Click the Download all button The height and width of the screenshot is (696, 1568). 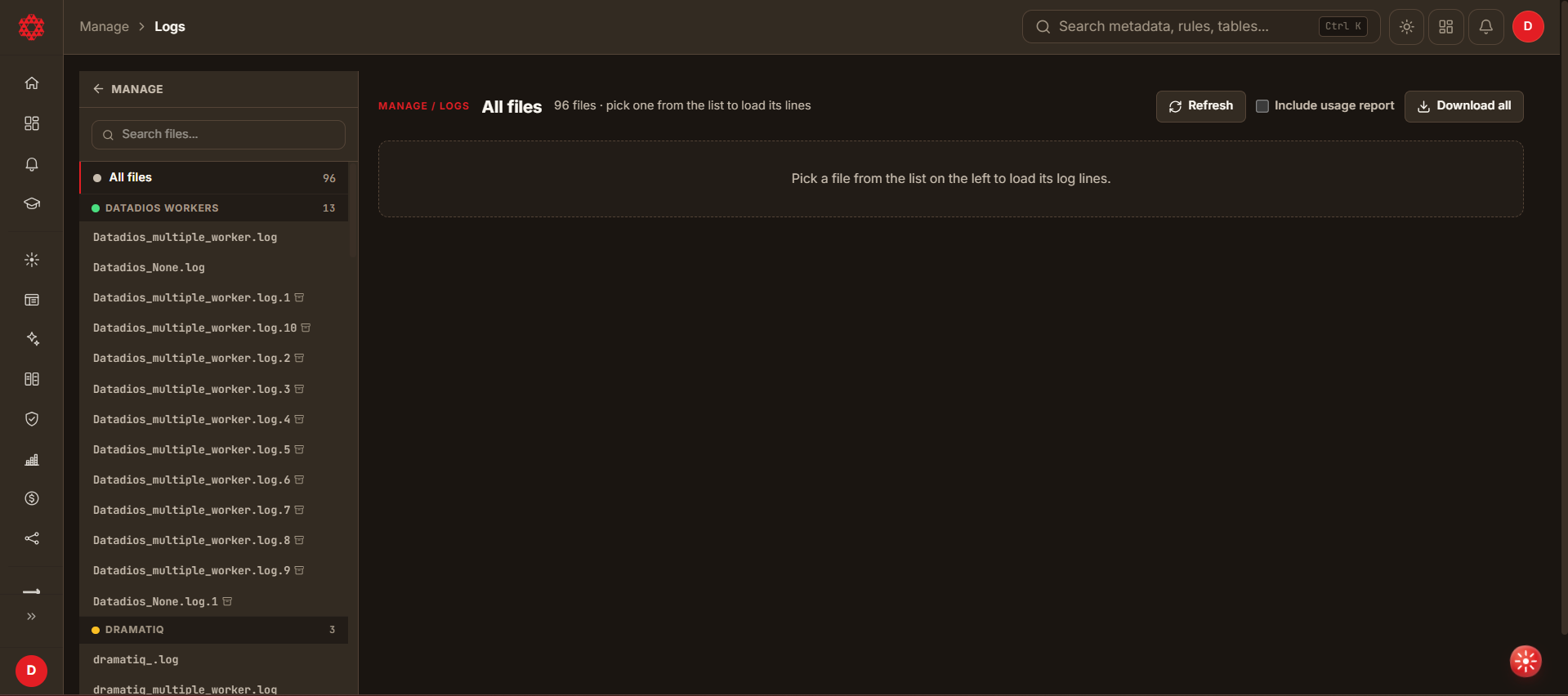[1463, 106]
